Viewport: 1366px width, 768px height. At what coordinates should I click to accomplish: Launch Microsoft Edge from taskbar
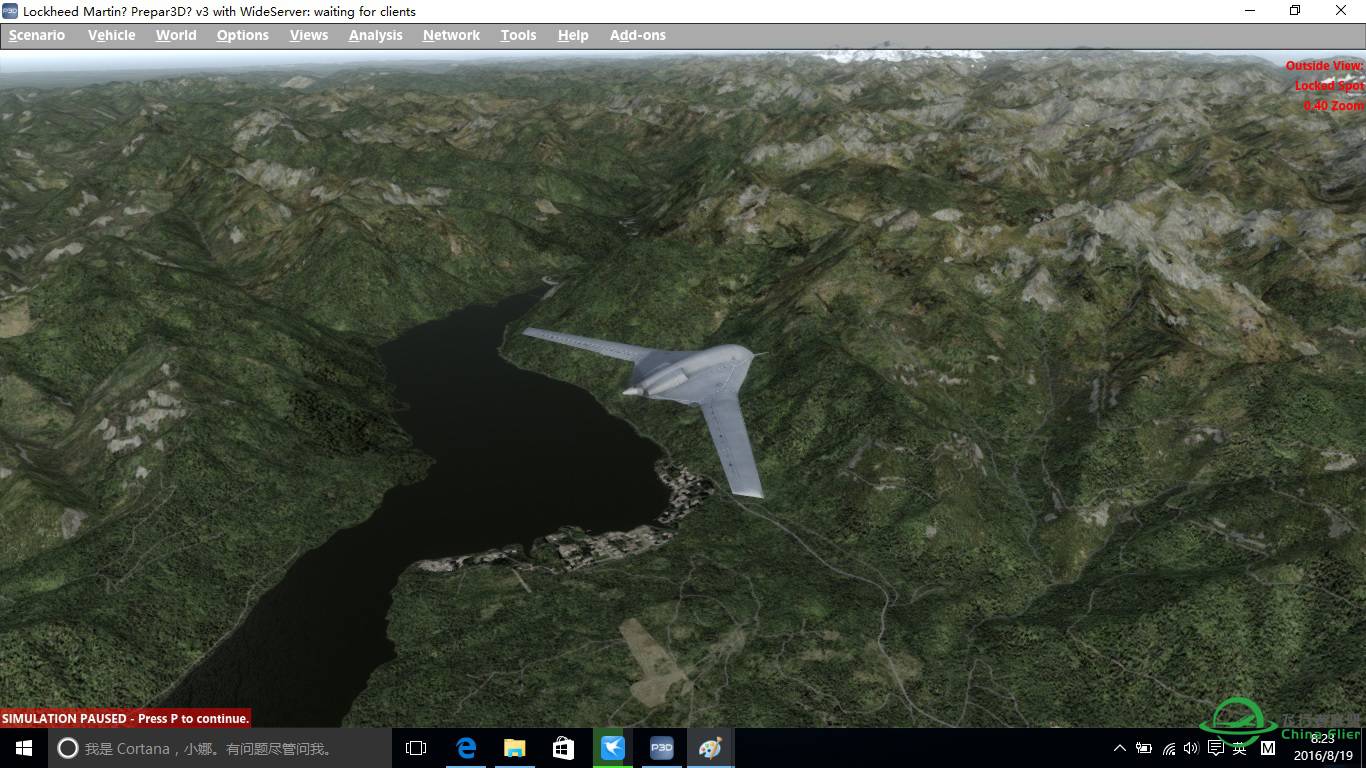coord(466,748)
